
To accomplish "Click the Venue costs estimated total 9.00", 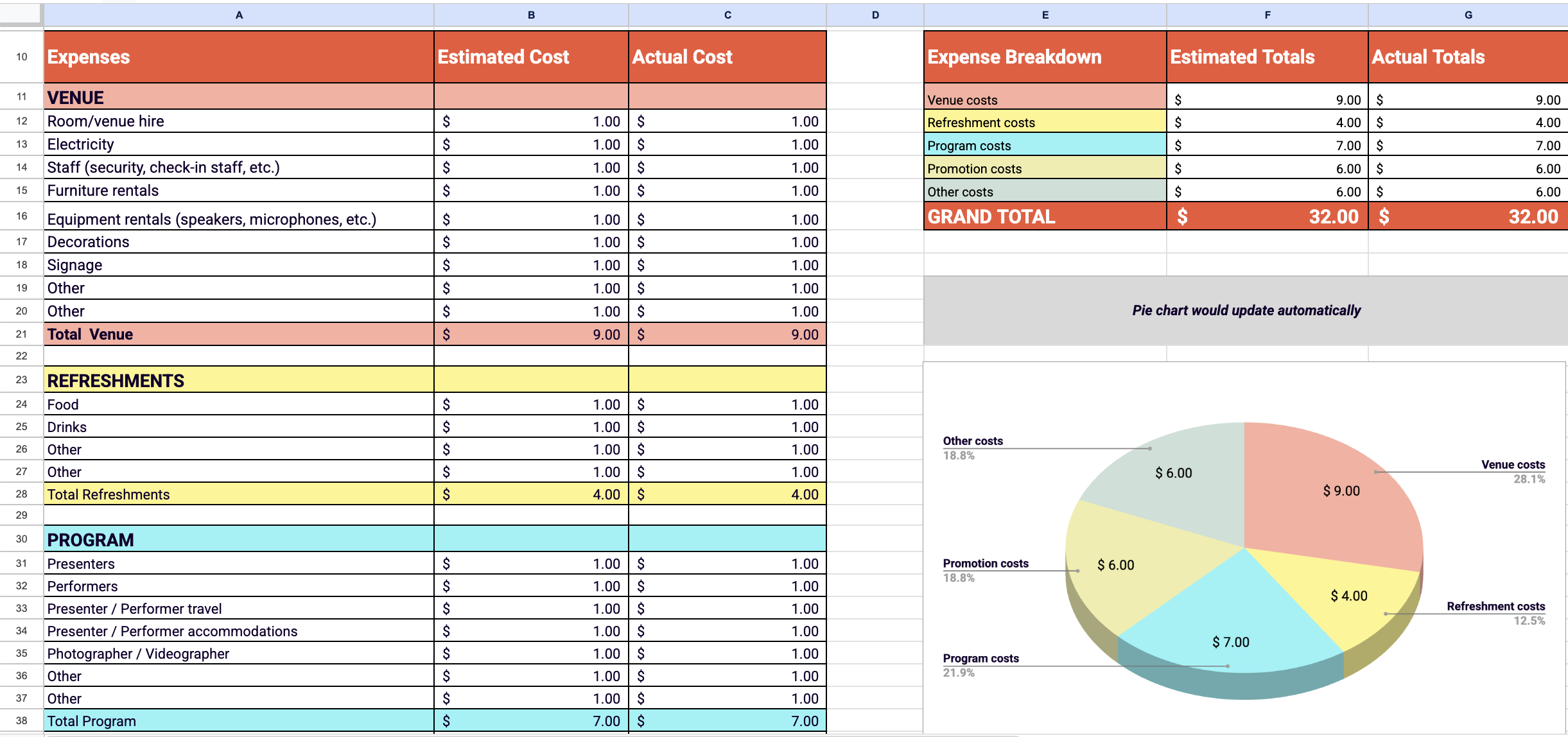I will (1267, 97).
